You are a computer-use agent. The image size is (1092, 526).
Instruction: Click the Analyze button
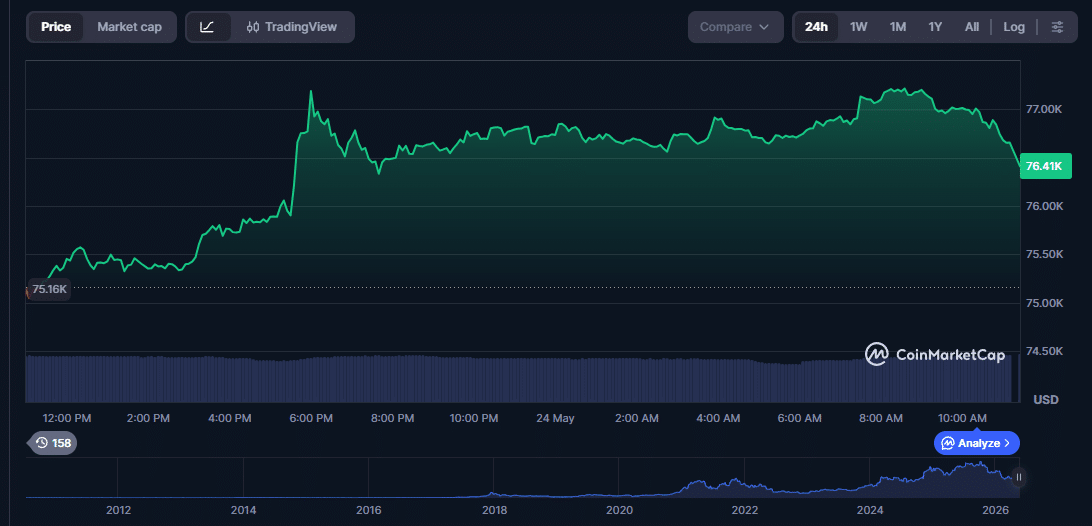coord(977,443)
